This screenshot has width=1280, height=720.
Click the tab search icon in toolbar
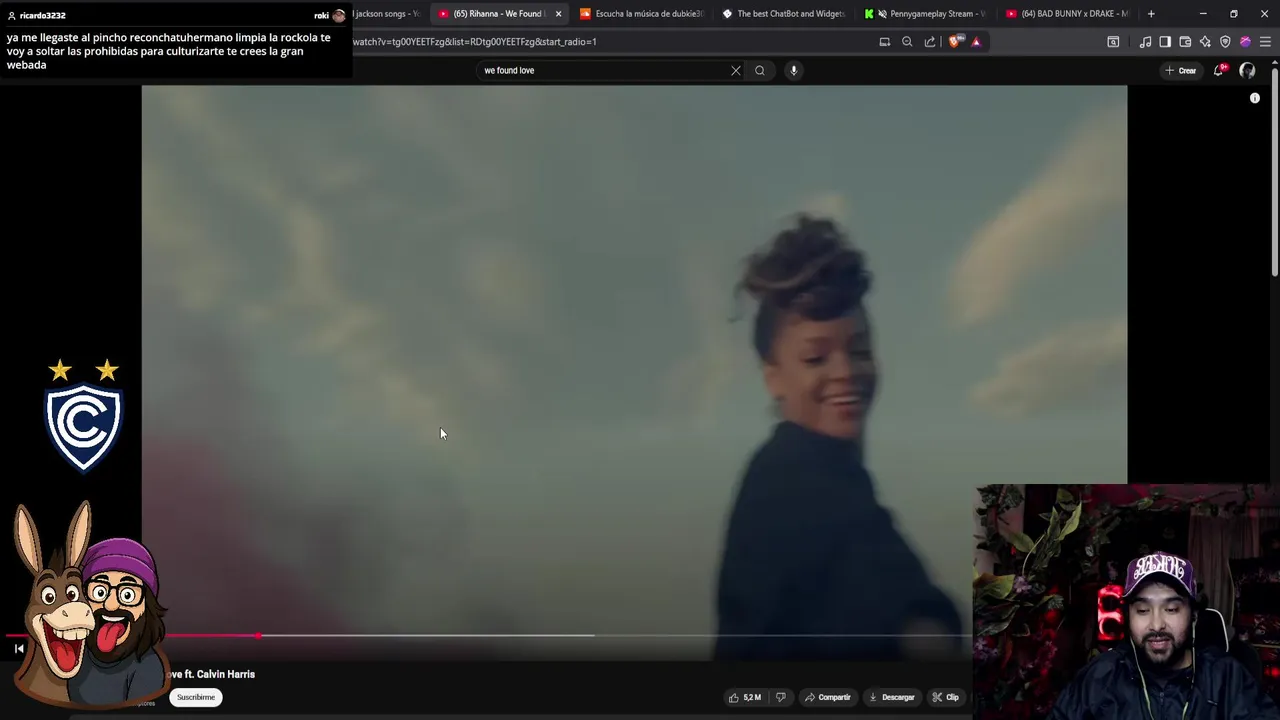tap(1113, 42)
